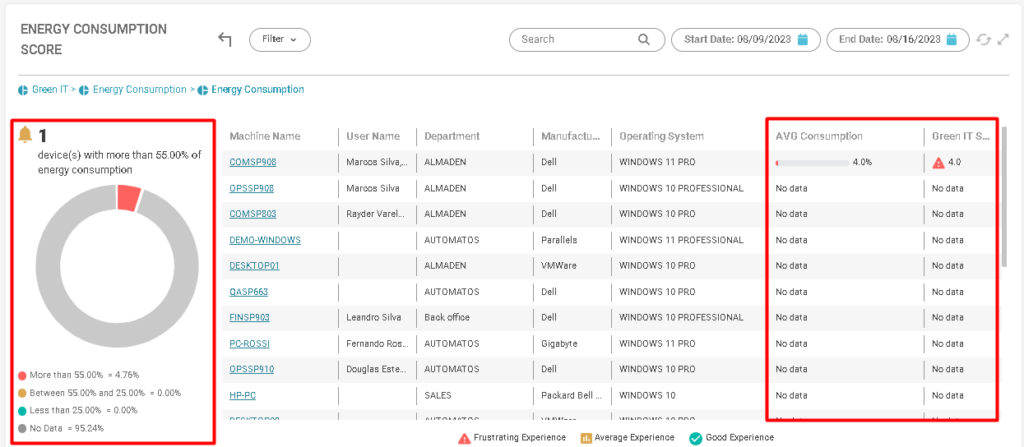
Task: Open the Filter dropdown
Action: click(x=279, y=39)
